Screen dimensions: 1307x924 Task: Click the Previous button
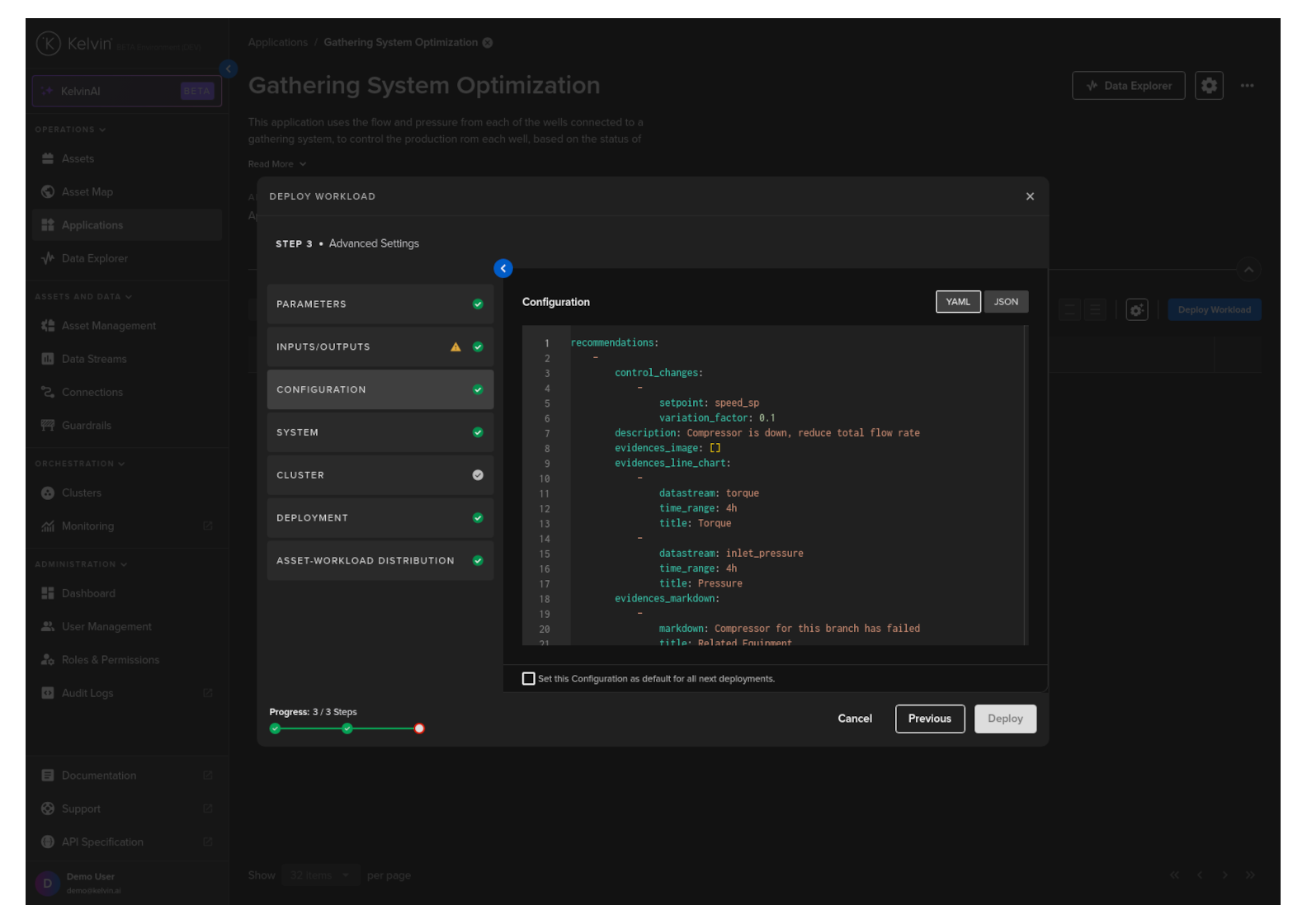point(930,719)
